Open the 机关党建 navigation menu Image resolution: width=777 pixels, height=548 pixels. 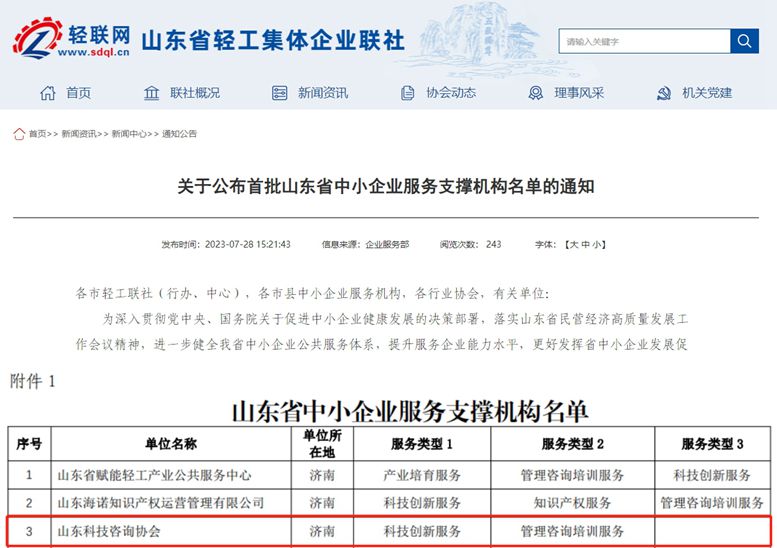tap(707, 93)
